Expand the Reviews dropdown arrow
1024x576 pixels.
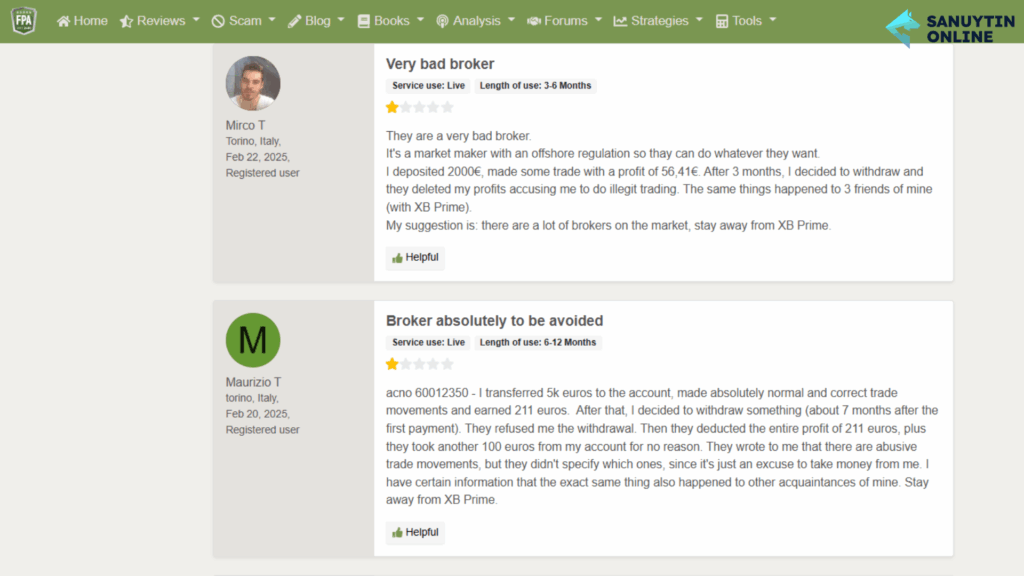tap(196, 20)
